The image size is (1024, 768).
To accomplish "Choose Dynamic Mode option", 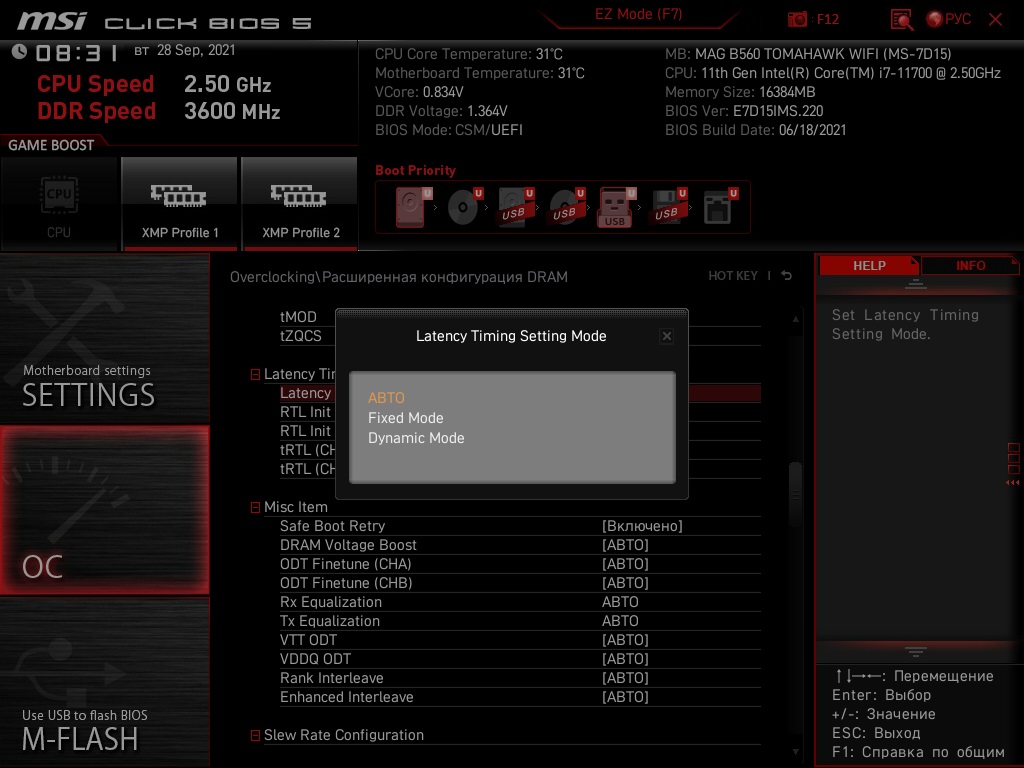I will coord(416,438).
